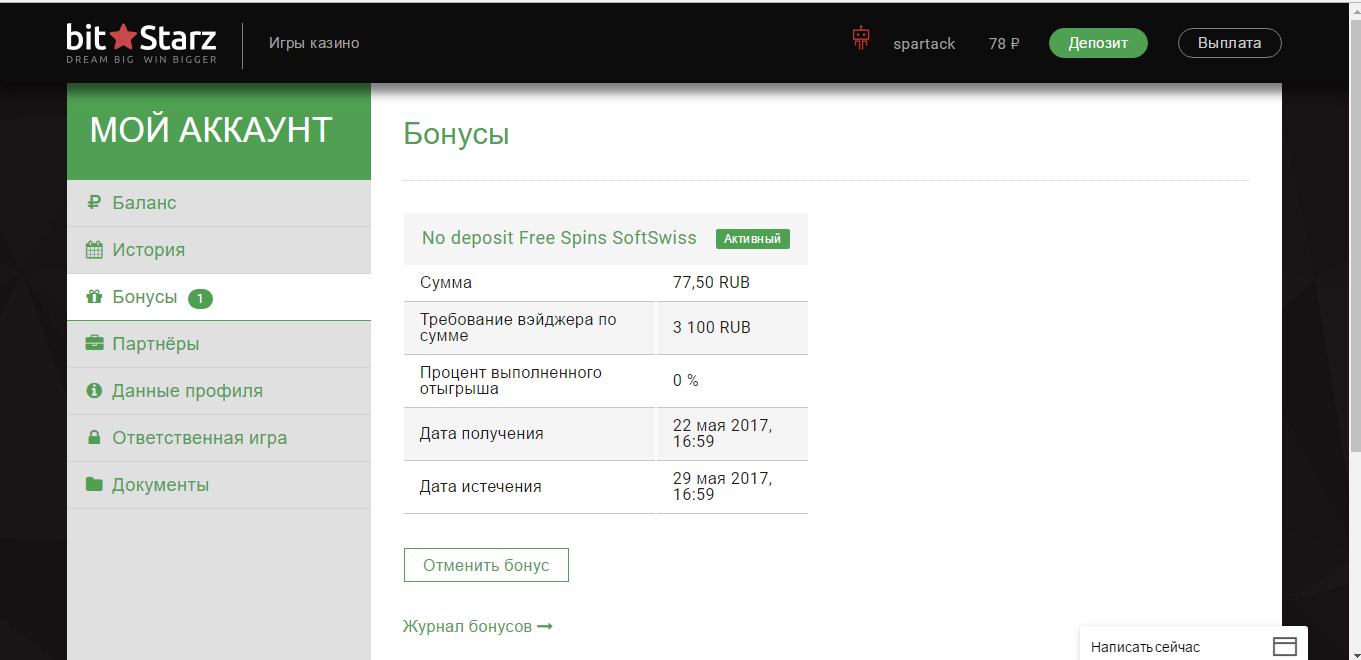Click the lock icon beside Ответственная игра
This screenshot has width=1361, height=660.
(94, 438)
